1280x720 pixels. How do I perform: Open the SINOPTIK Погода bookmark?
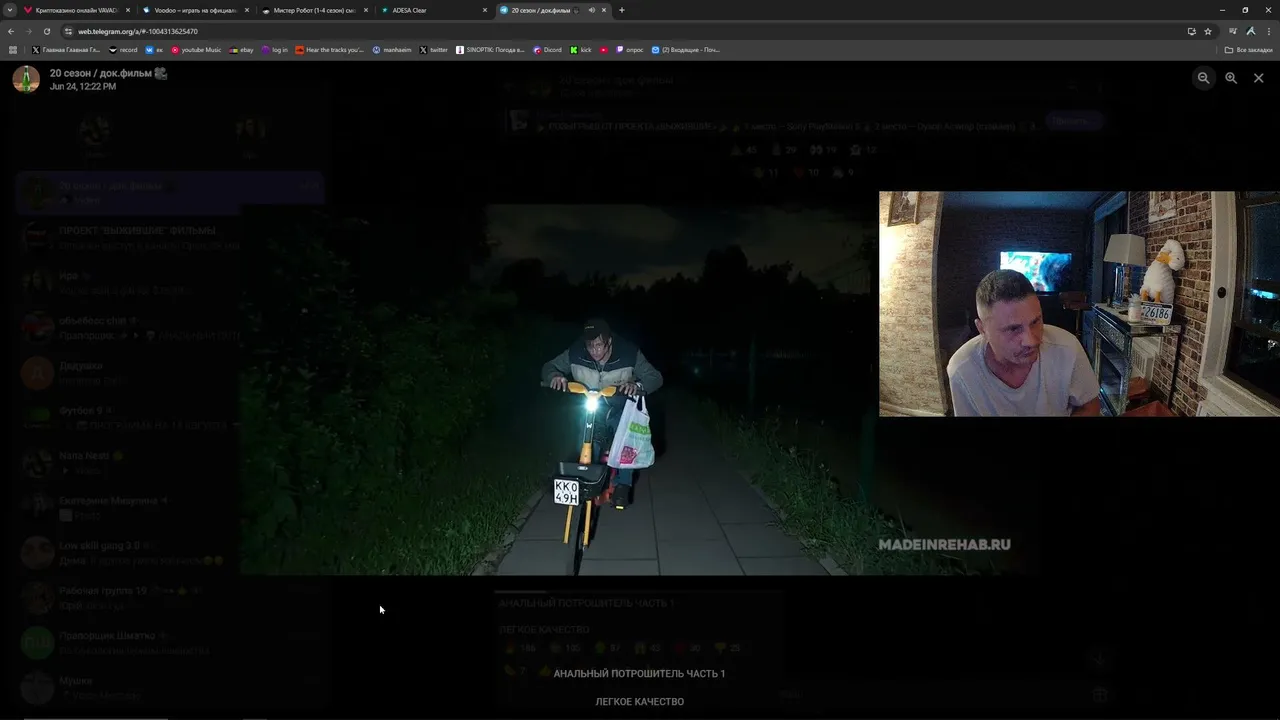coord(490,49)
